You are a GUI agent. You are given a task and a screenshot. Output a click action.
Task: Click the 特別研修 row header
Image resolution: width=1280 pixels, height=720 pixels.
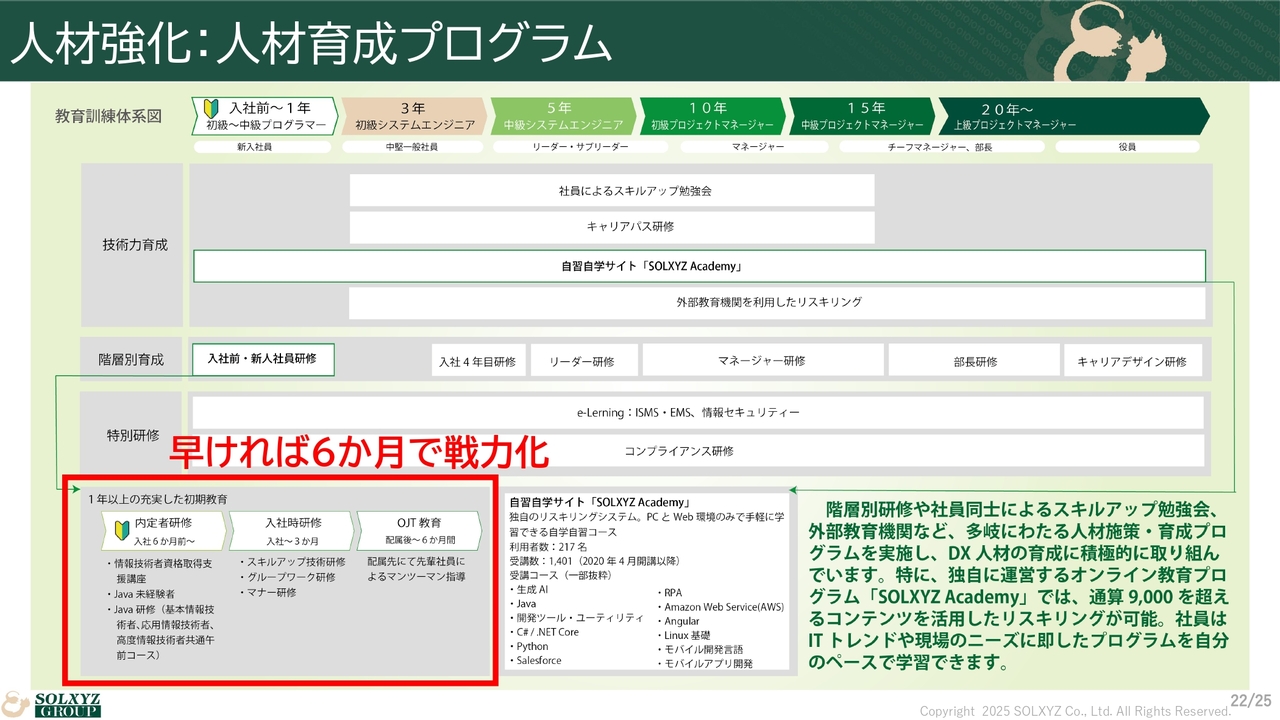pyautogui.click(x=133, y=435)
